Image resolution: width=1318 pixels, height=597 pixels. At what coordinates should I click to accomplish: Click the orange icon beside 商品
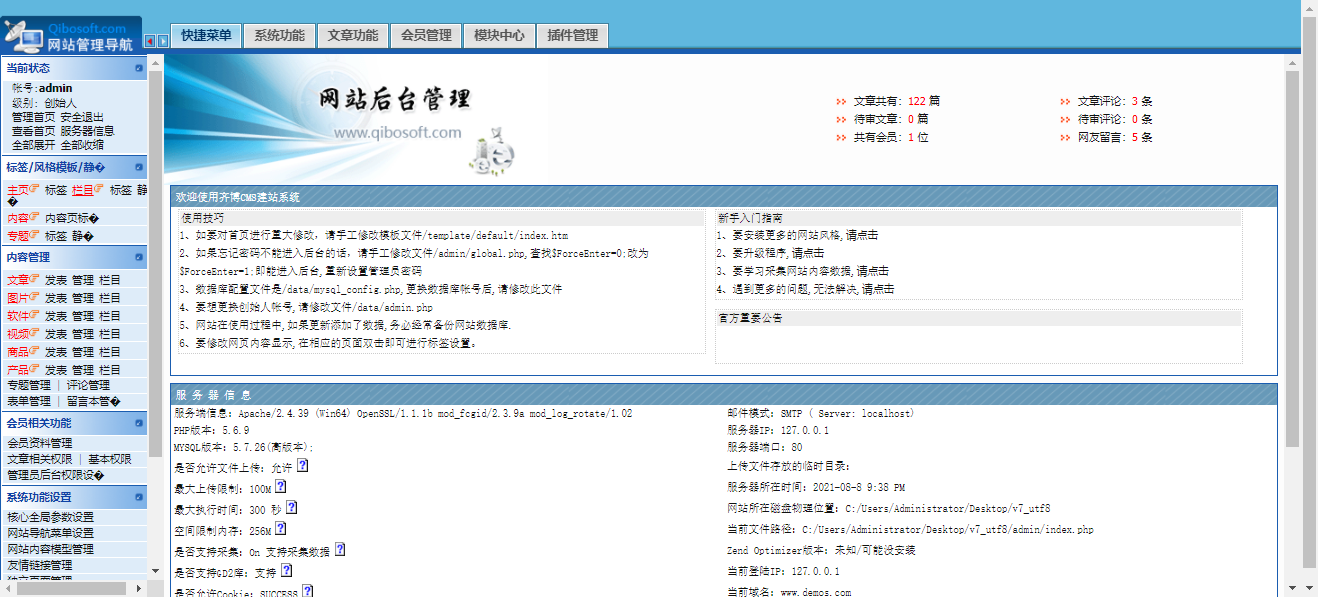click(35, 351)
